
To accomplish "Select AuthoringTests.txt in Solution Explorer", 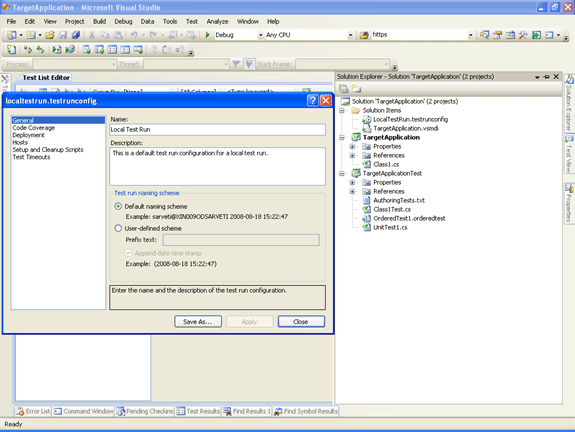I will [399, 201].
